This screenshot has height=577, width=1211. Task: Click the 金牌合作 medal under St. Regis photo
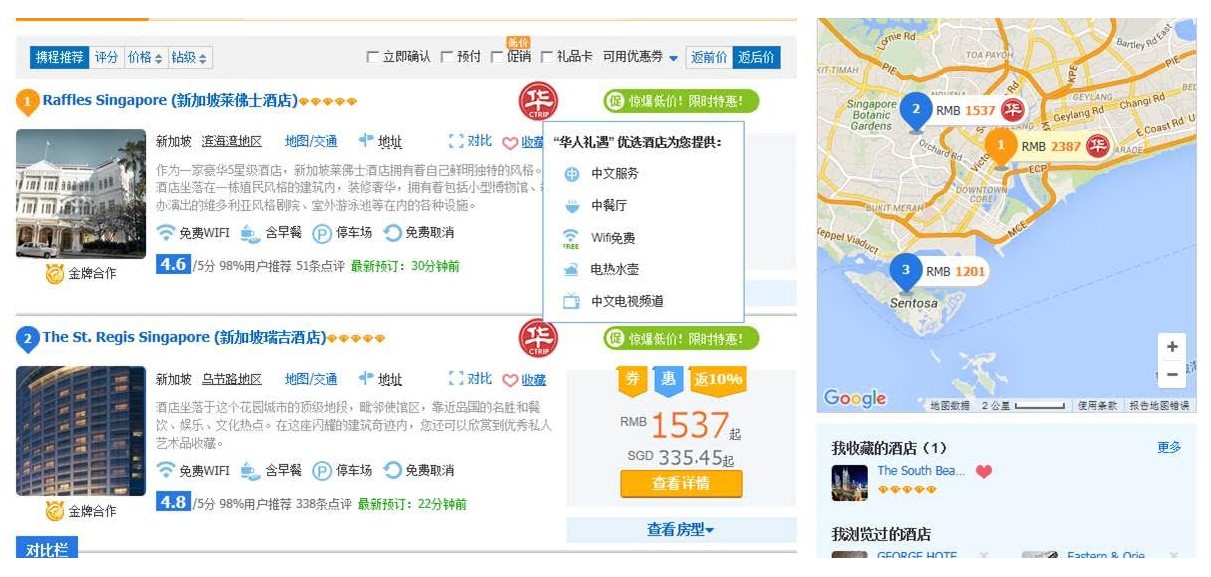(x=55, y=511)
